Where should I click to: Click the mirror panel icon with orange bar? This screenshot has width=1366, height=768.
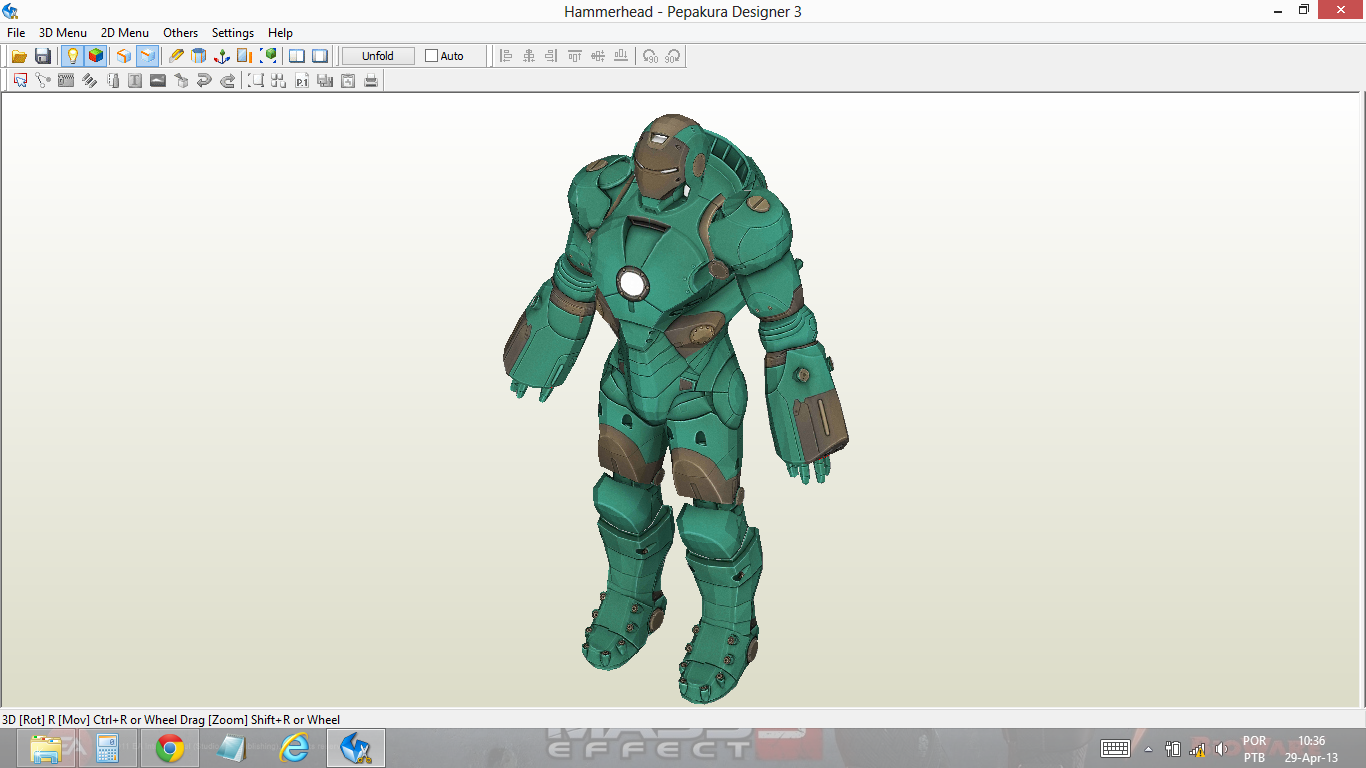point(245,56)
